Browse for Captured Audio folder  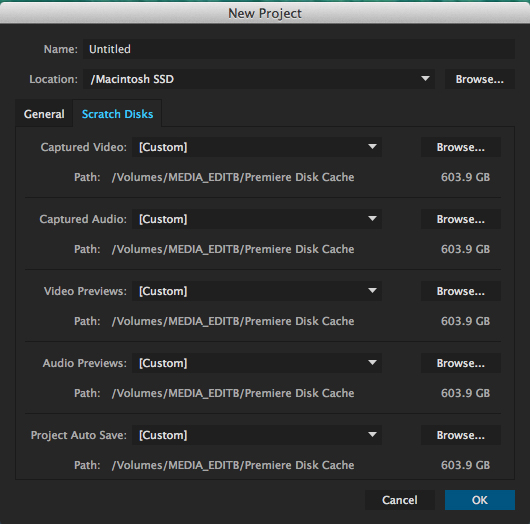(x=461, y=219)
